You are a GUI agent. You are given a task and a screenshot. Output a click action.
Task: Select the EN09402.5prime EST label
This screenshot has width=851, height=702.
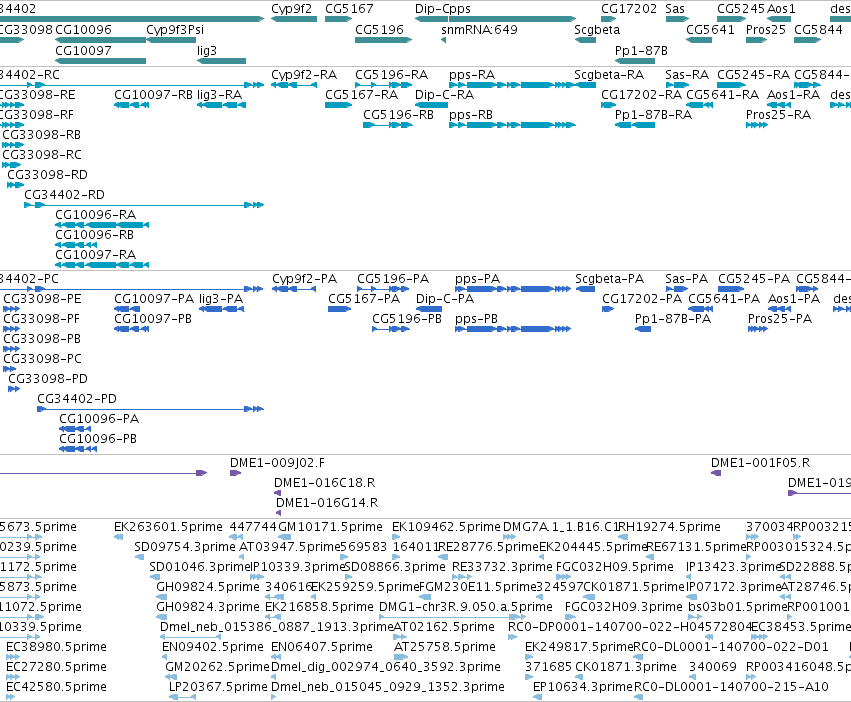(213, 647)
